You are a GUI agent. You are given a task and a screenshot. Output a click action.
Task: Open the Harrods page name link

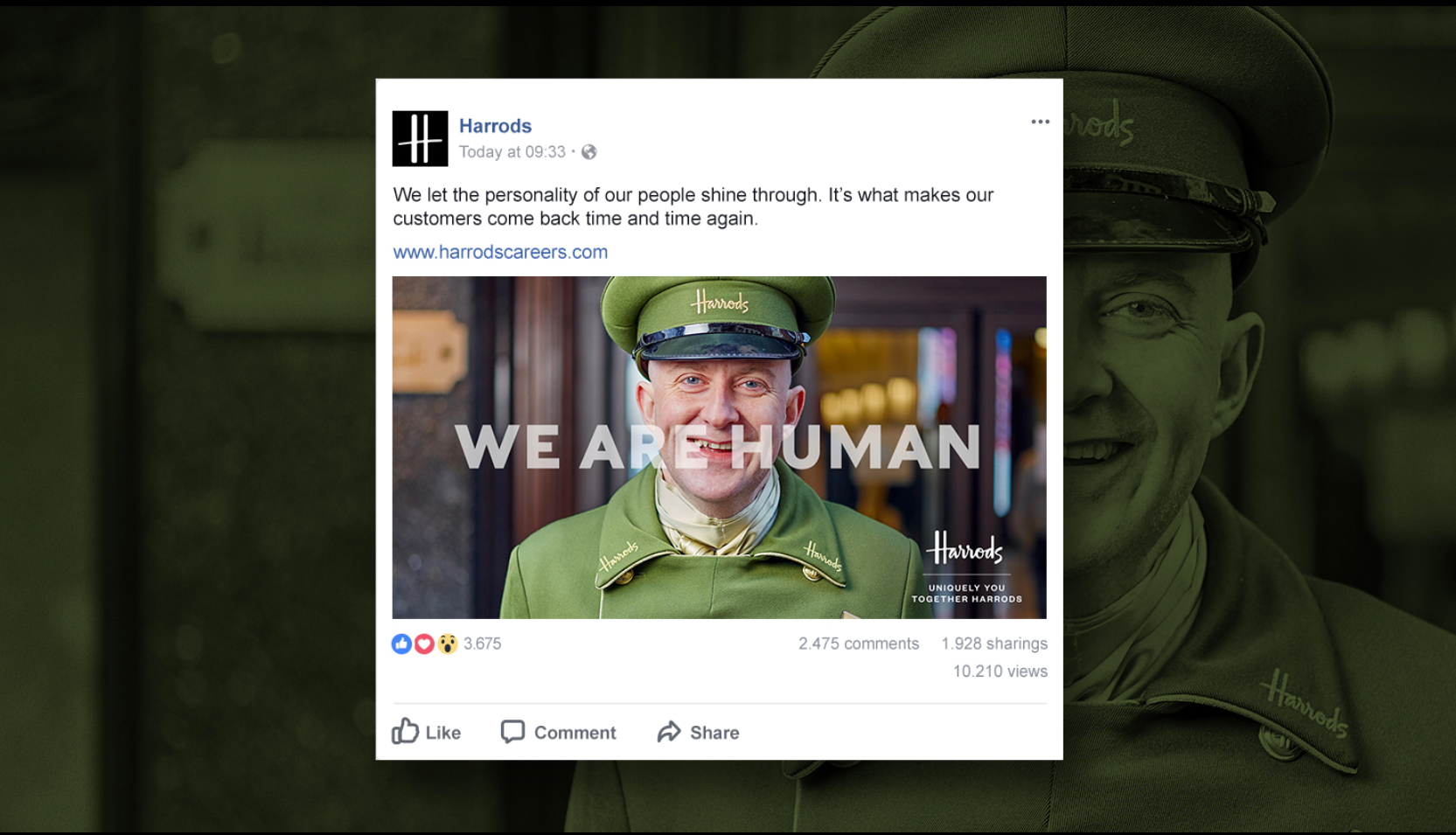tap(495, 126)
